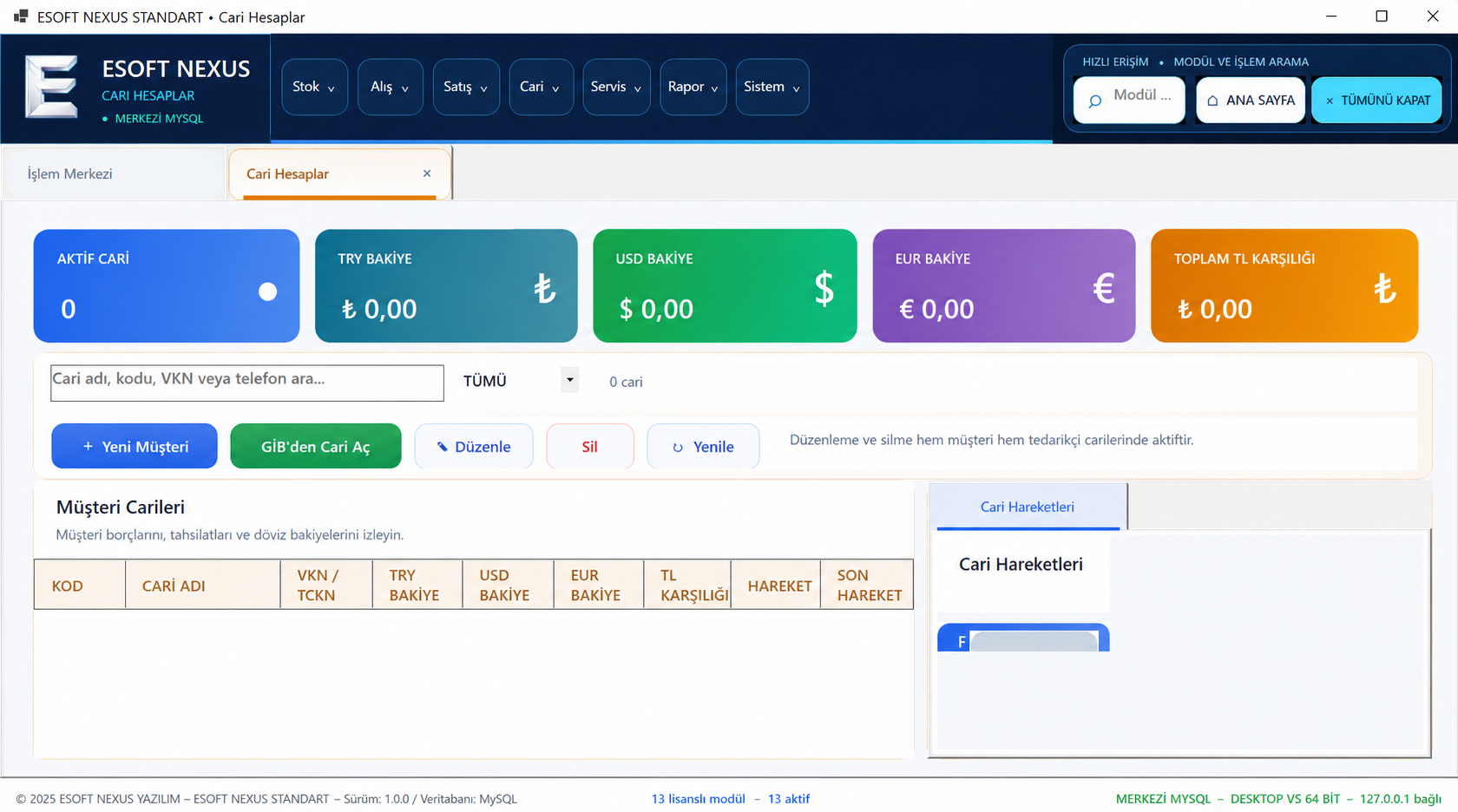Expand the Cari menu in the header
The width and height of the screenshot is (1458, 812).
click(x=541, y=87)
